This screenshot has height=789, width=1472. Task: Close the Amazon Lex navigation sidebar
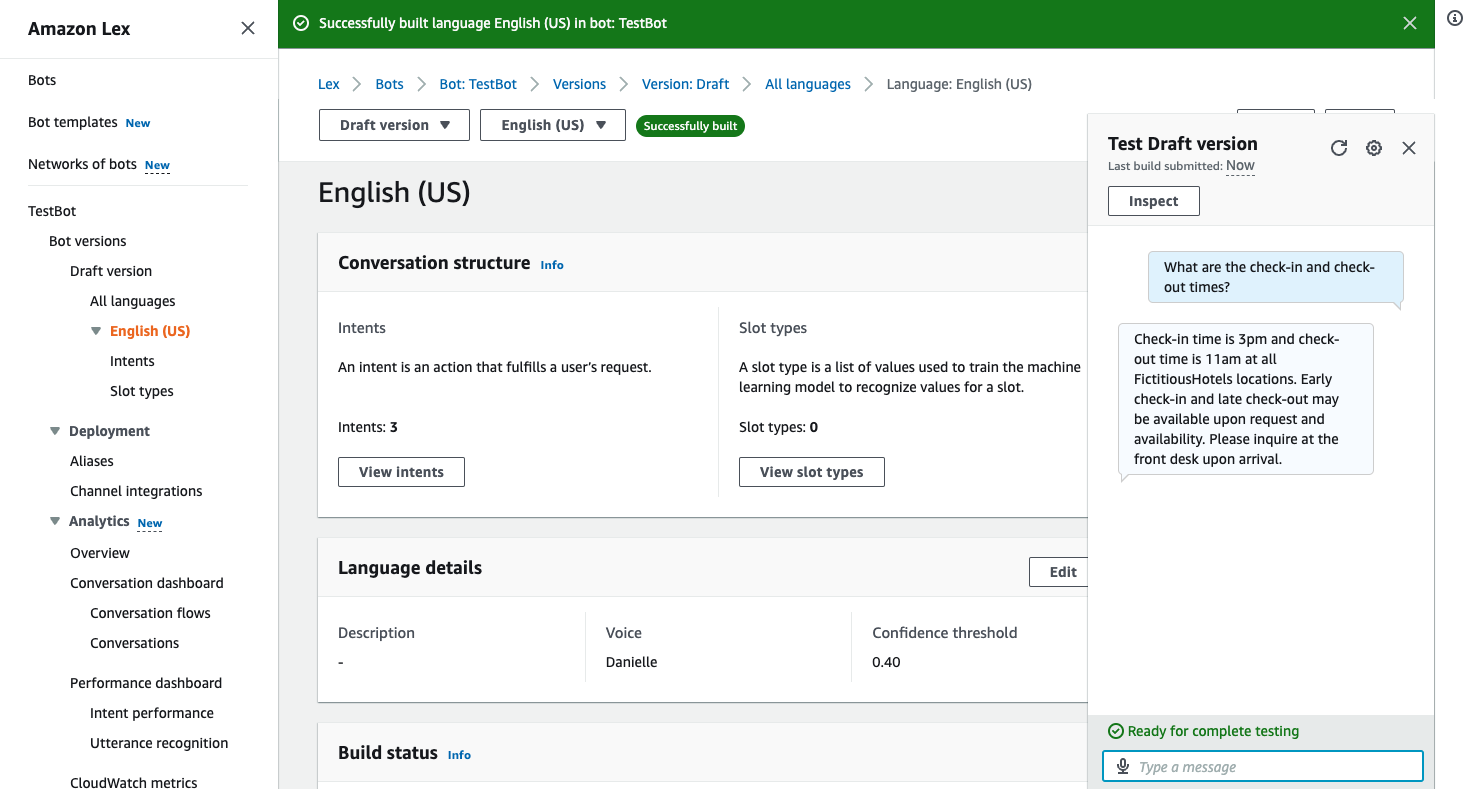tap(248, 28)
